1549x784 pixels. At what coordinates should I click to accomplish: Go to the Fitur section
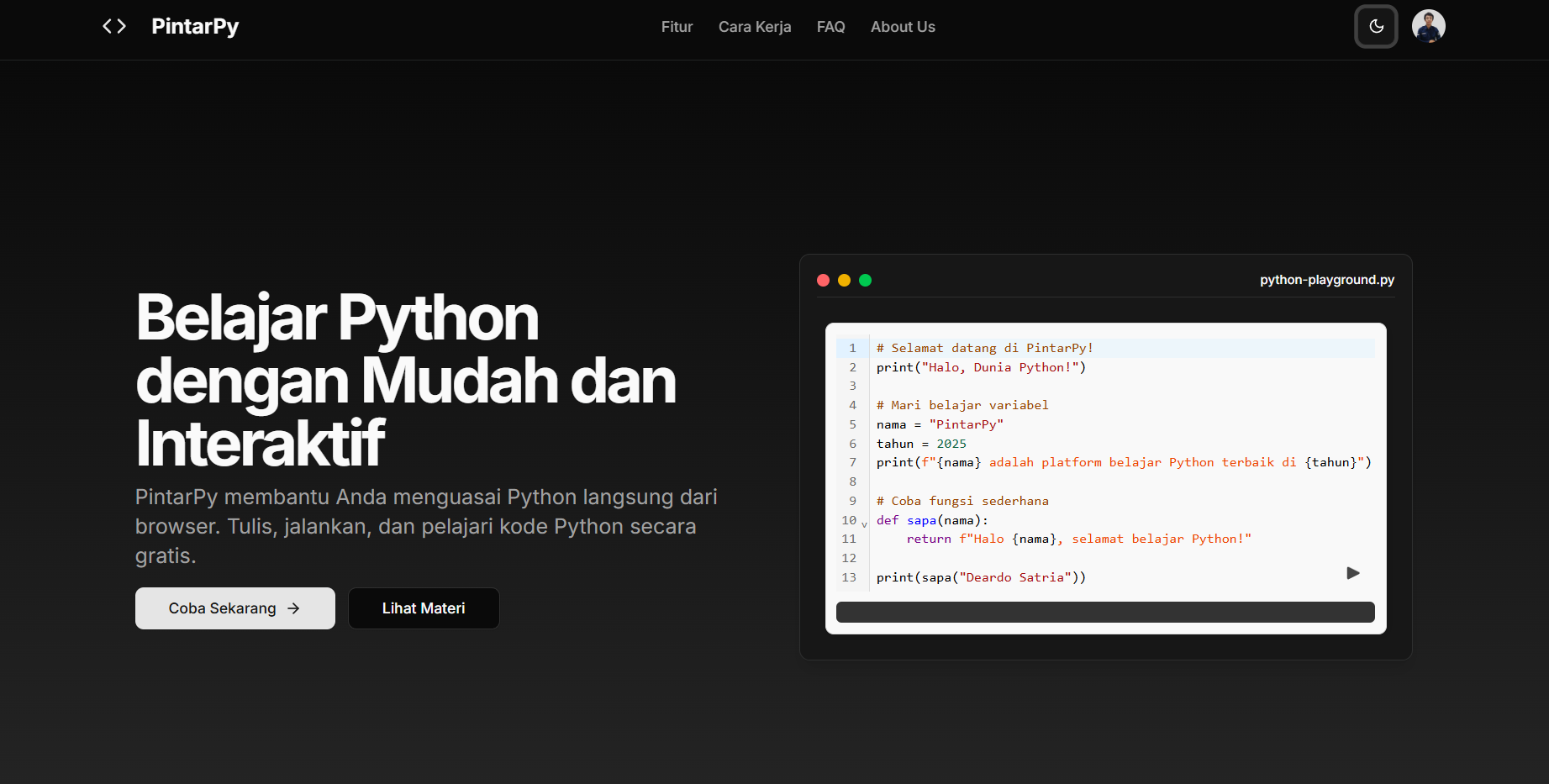click(x=677, y=27)
